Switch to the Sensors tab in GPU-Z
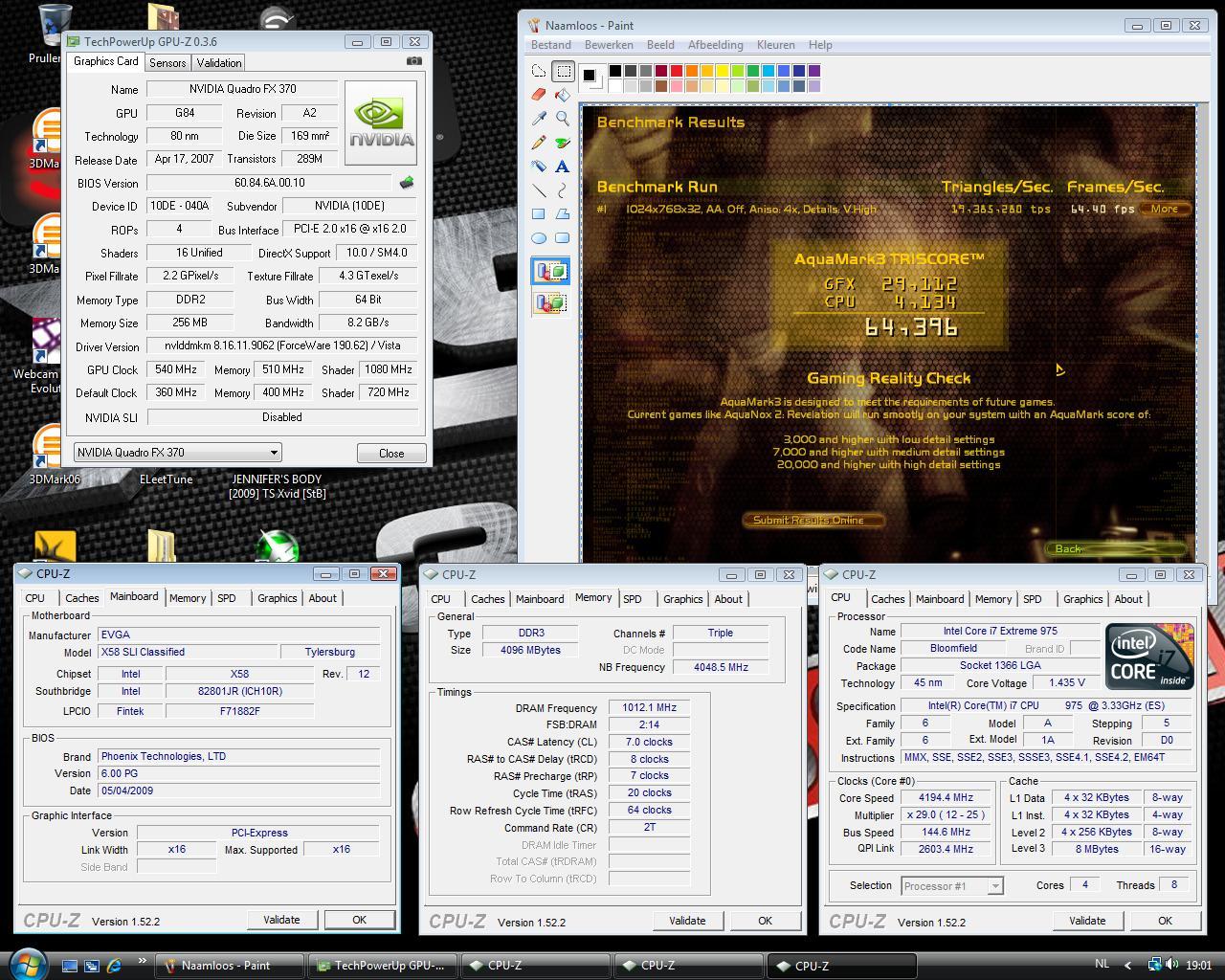Viewport: 1225px width, 980px height. (x=167, y=63)
